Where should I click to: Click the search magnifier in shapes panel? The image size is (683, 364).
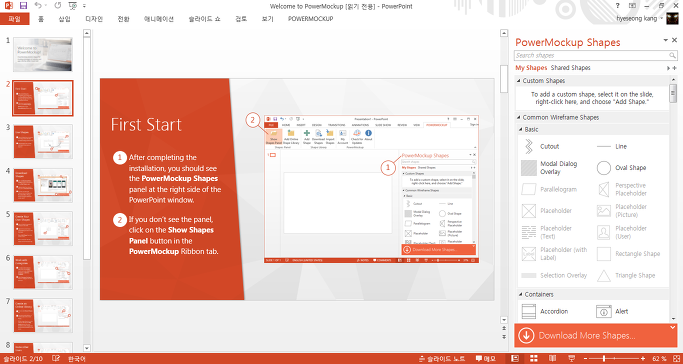pos(673,56)
